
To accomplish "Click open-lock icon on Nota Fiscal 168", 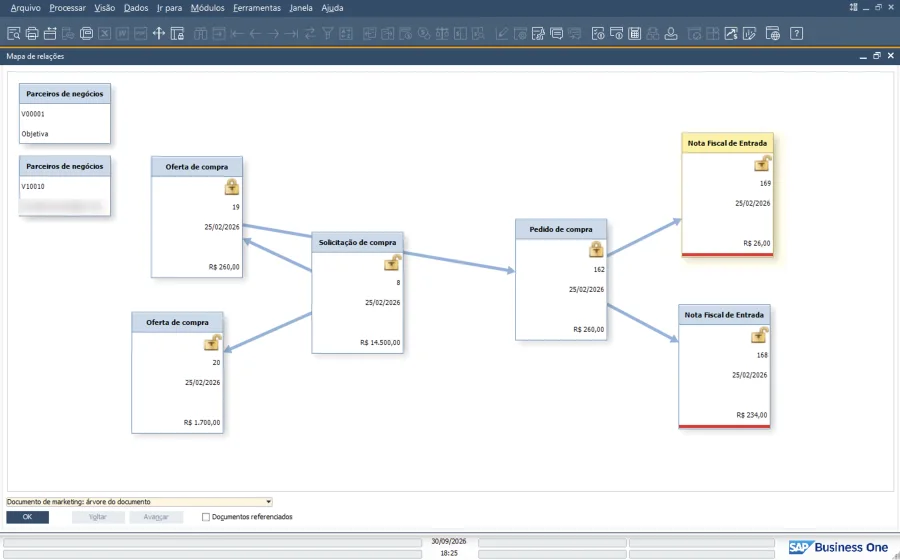I will [x=759, y=335].
